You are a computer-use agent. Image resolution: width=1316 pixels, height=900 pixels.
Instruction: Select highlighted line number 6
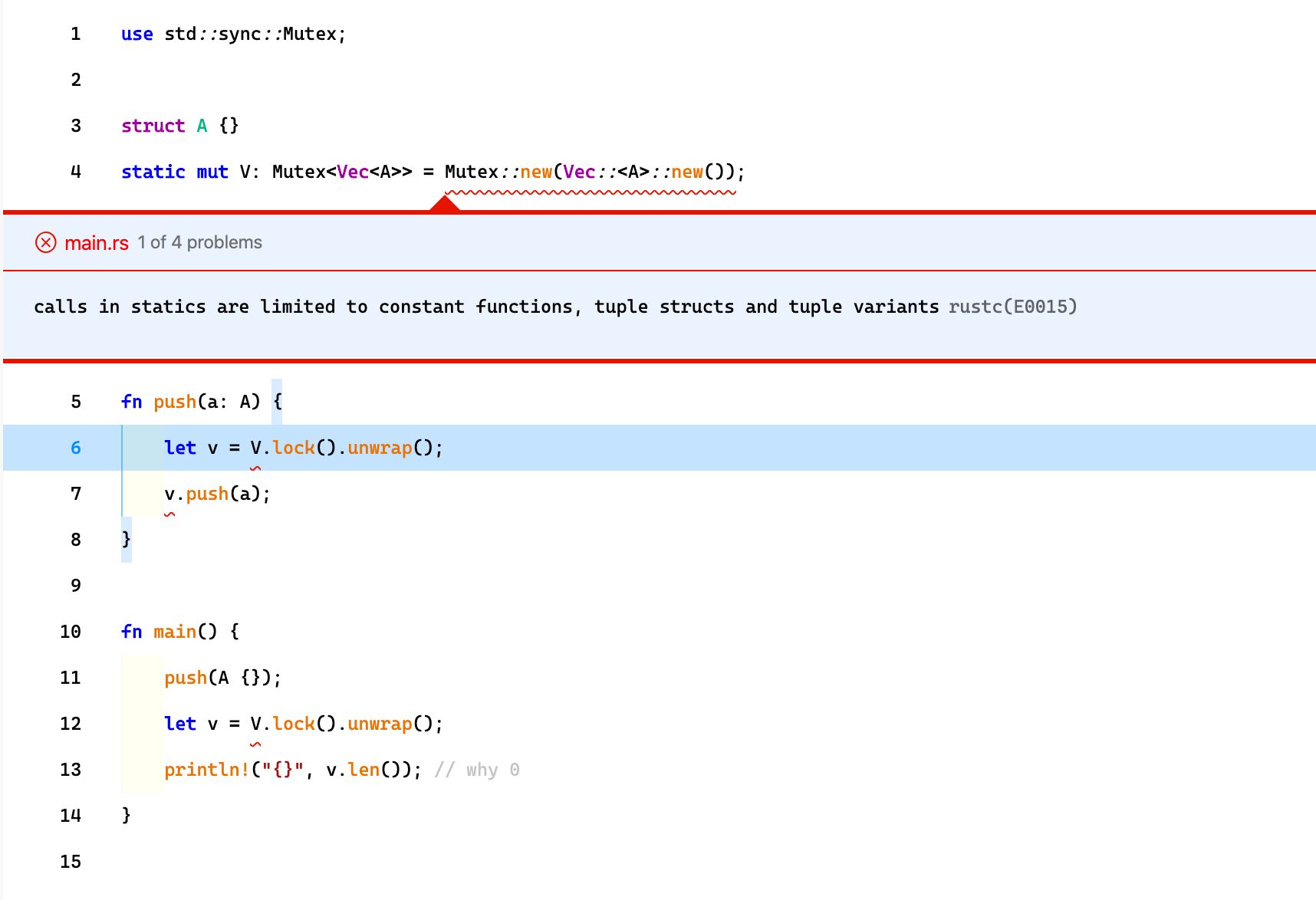point(75,448)
